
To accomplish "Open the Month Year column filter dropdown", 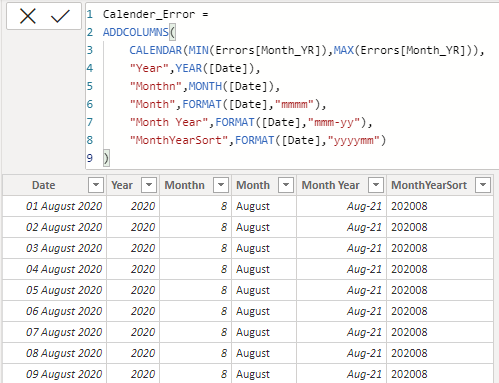I will coord(376,185).
